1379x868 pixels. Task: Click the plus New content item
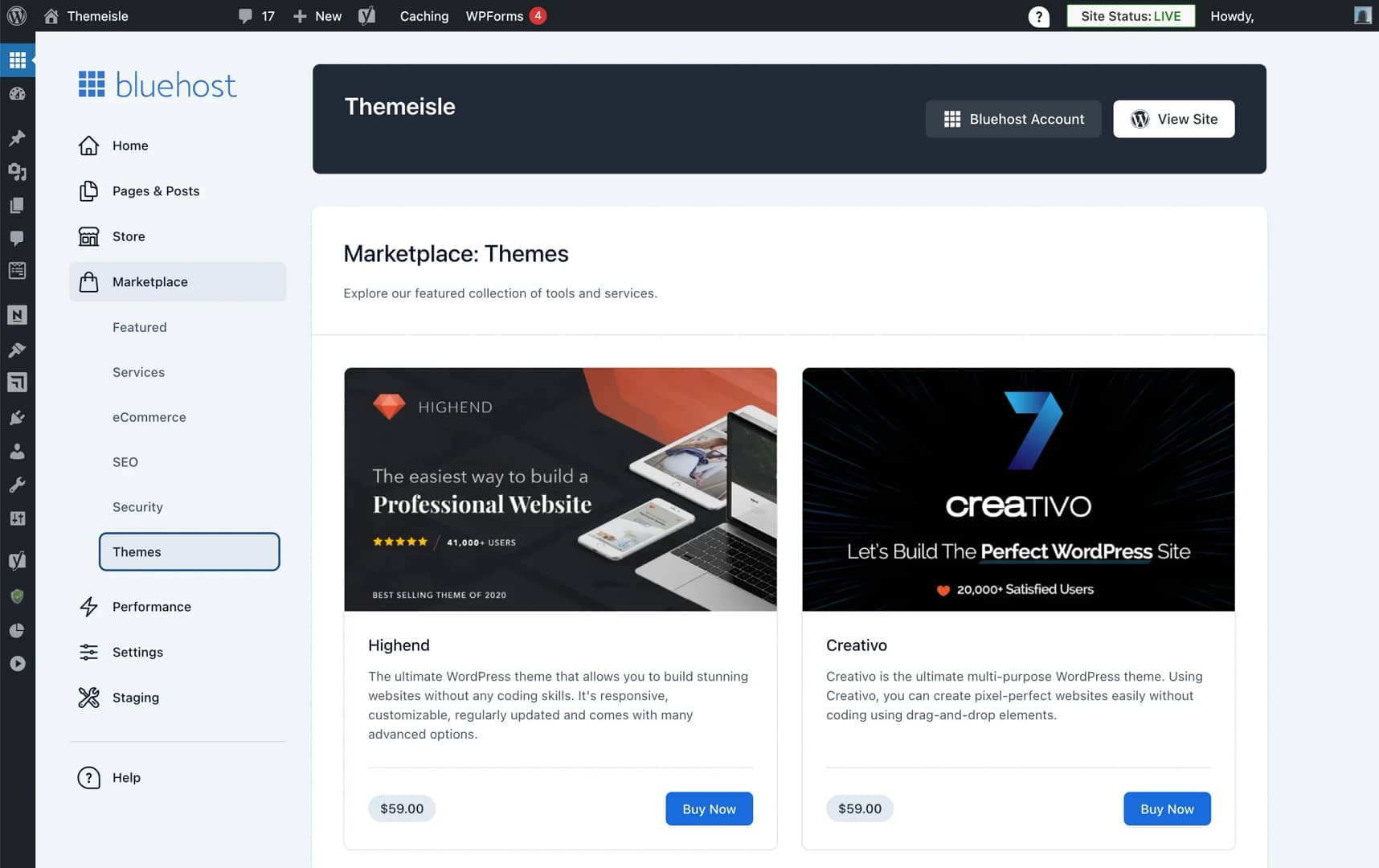click(x=317, y=16)
